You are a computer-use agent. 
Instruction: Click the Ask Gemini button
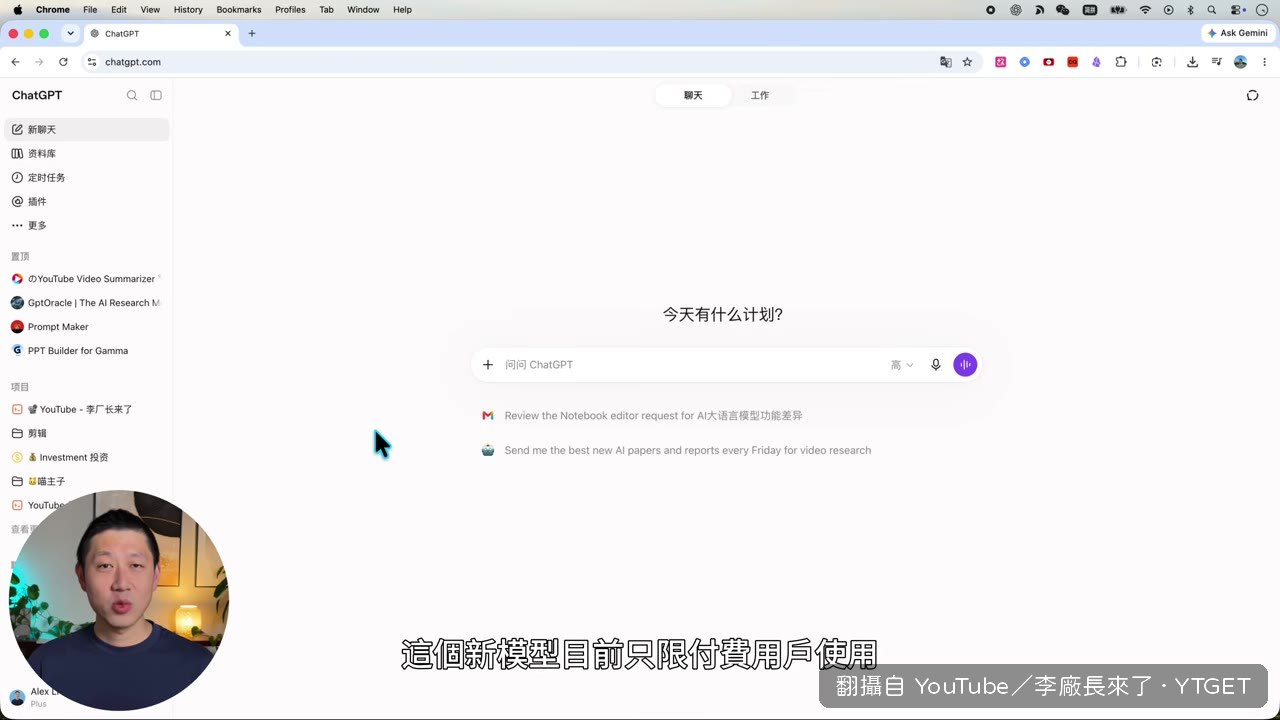coord(1238,33)
